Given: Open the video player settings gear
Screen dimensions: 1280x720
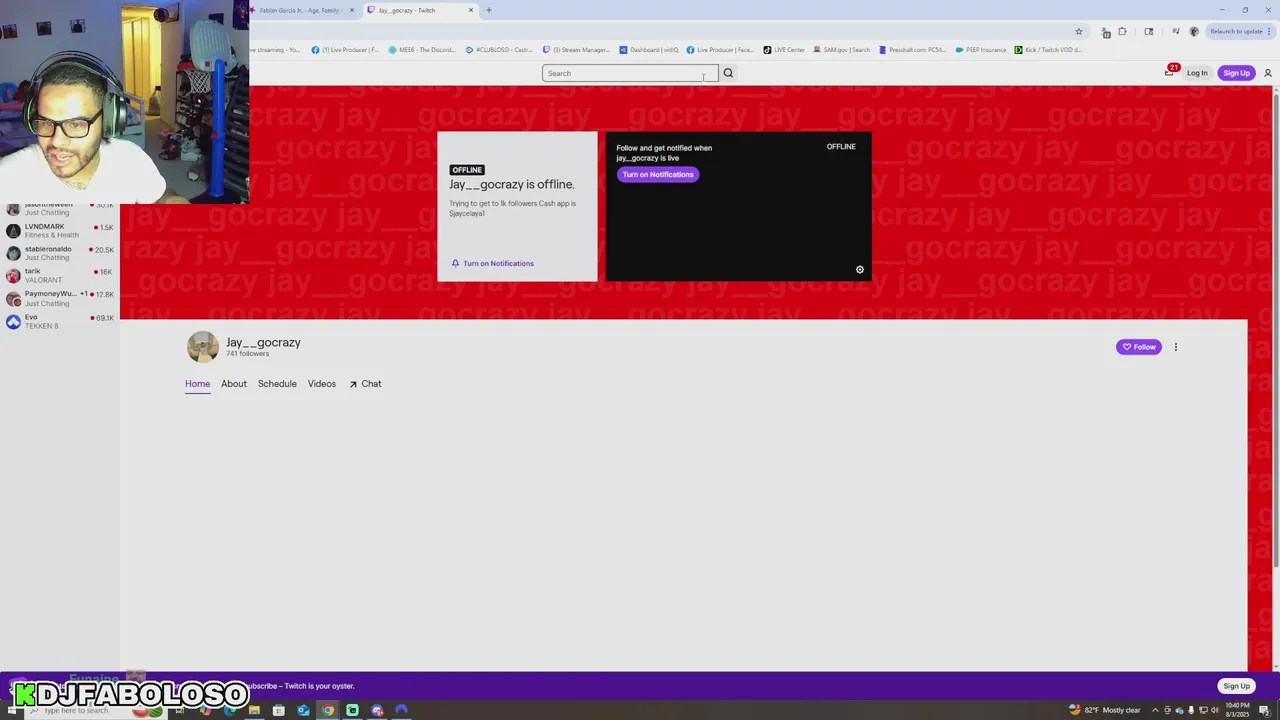Looking at the screenshot, I should click(859, 269).
